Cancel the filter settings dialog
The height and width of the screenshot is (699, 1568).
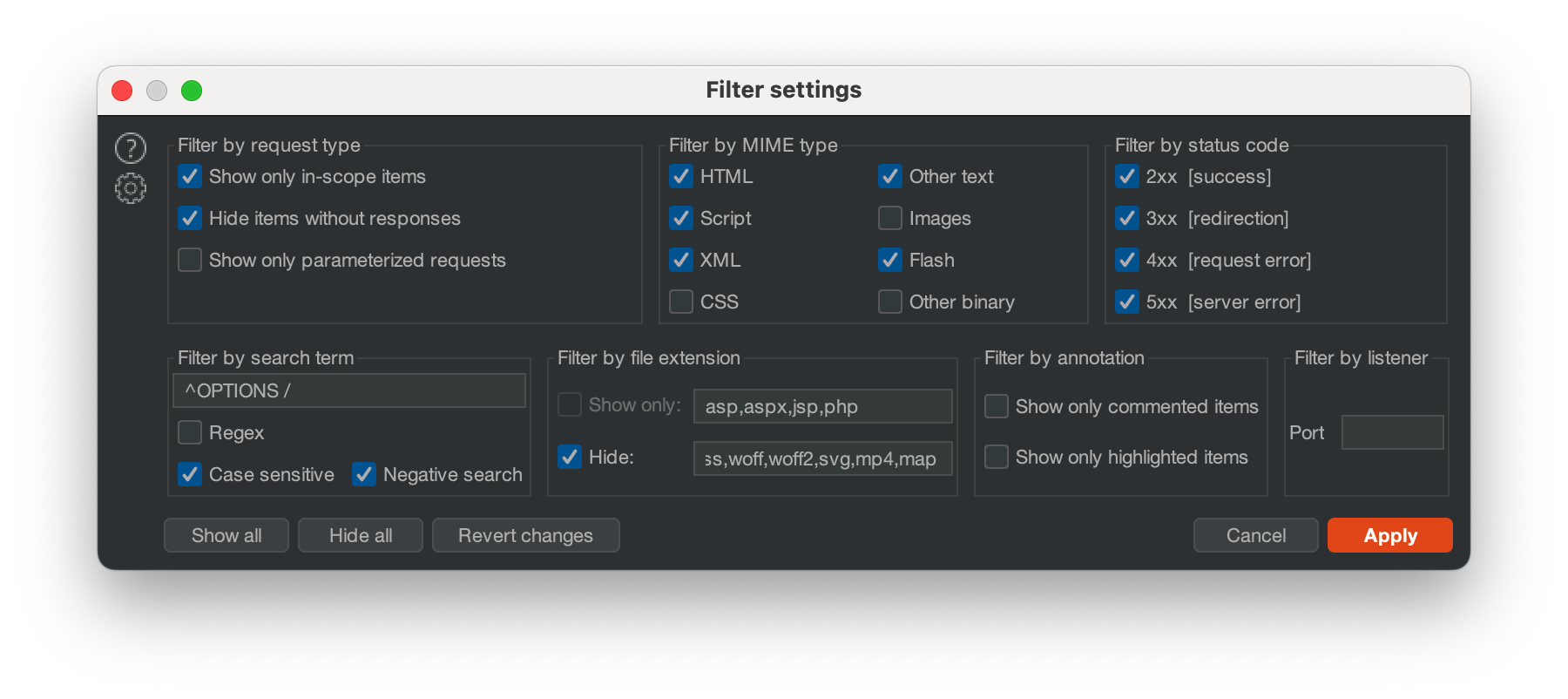tap(1255, 535)
